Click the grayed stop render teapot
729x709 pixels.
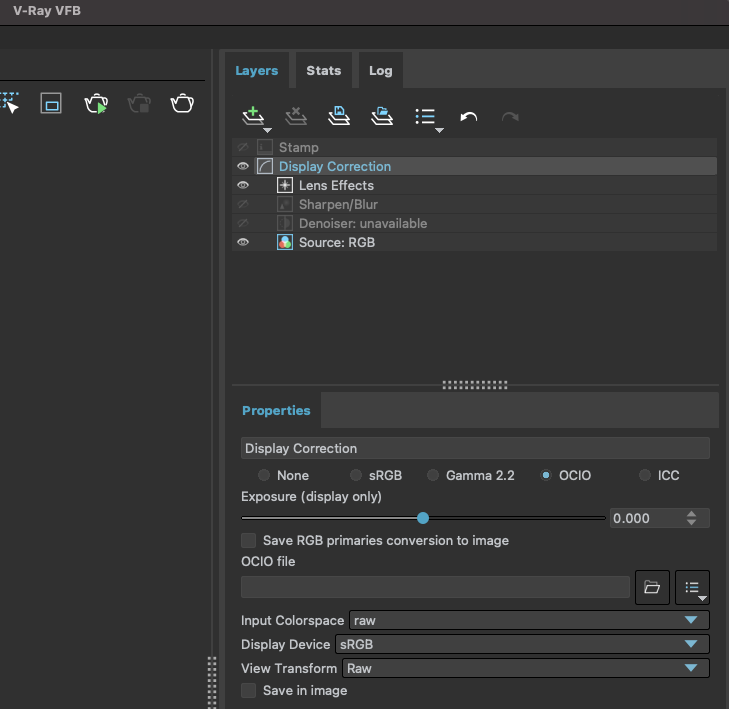(139, 103)
